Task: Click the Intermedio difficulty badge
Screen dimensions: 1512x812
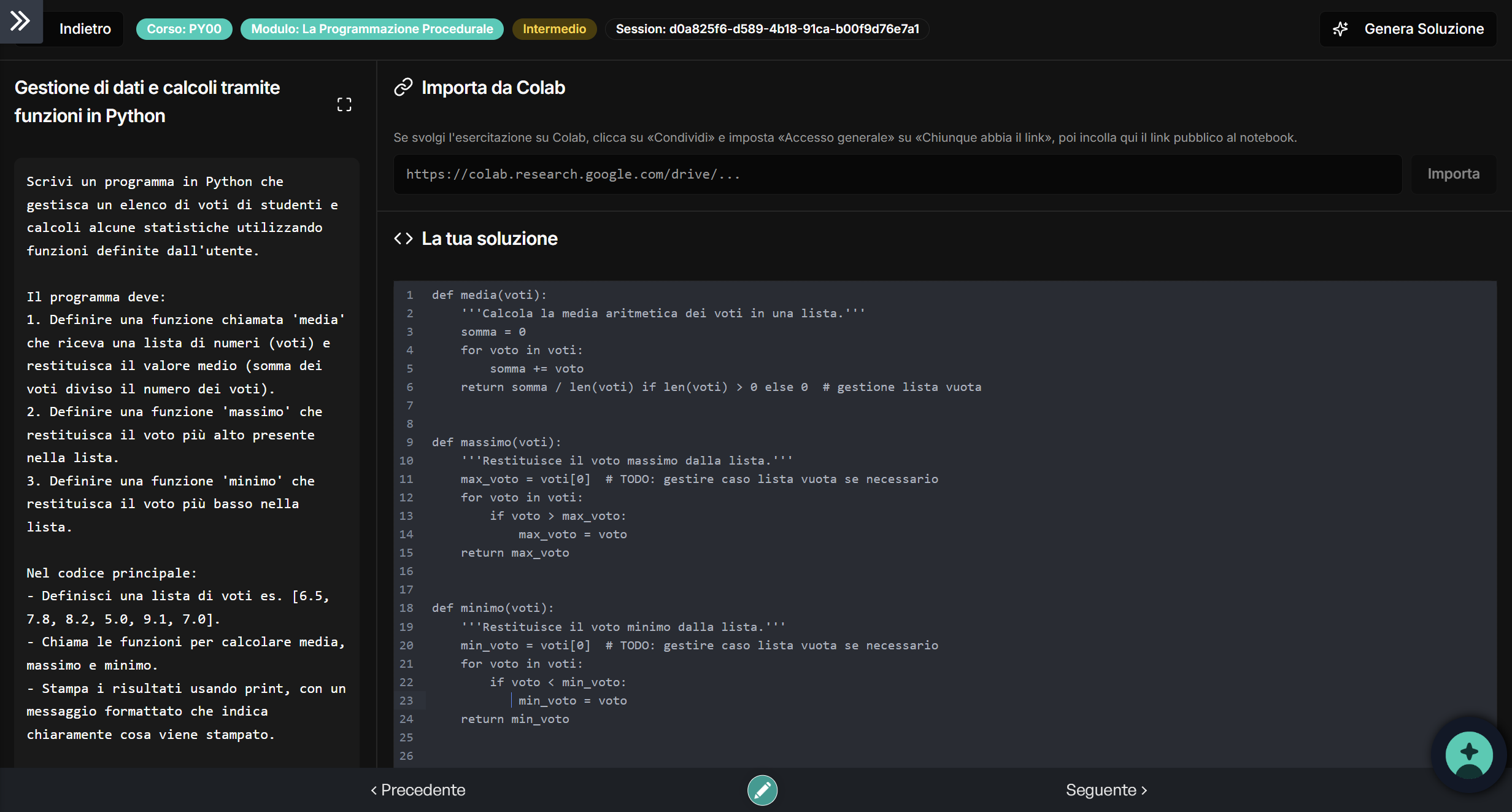Action: point(554,29)
